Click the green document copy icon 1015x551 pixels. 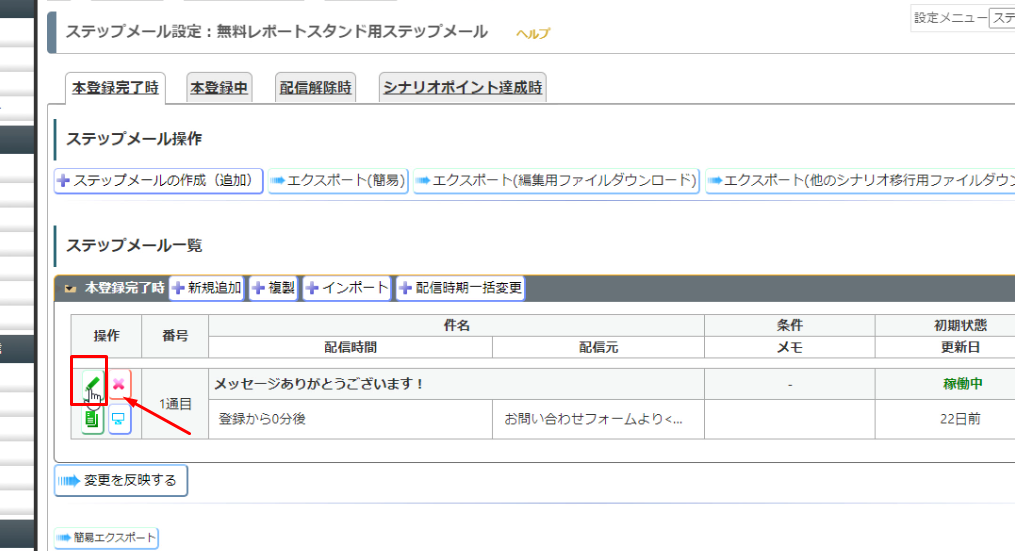click(x=92, y=419)
